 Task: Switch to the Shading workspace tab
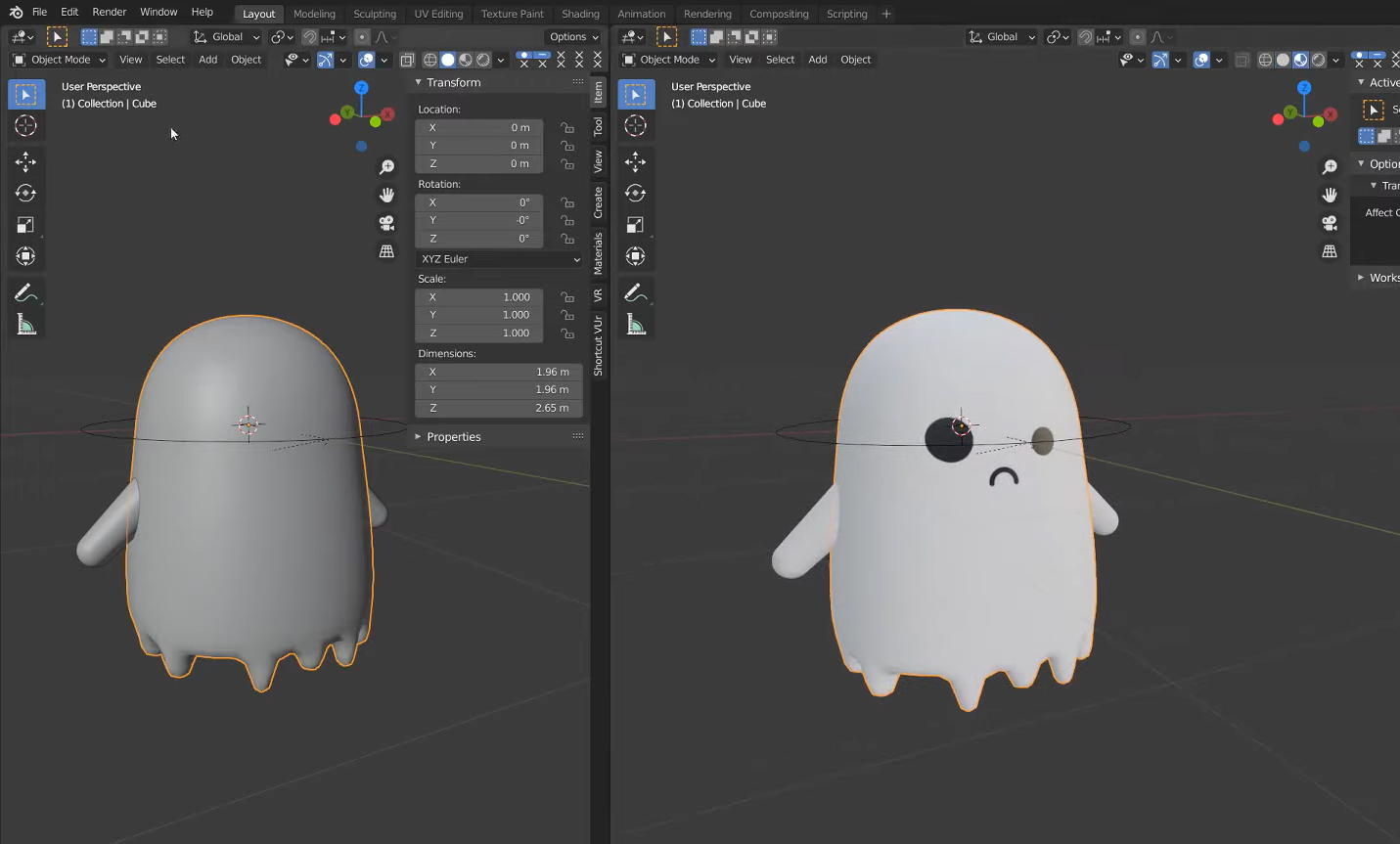(580, 14)
